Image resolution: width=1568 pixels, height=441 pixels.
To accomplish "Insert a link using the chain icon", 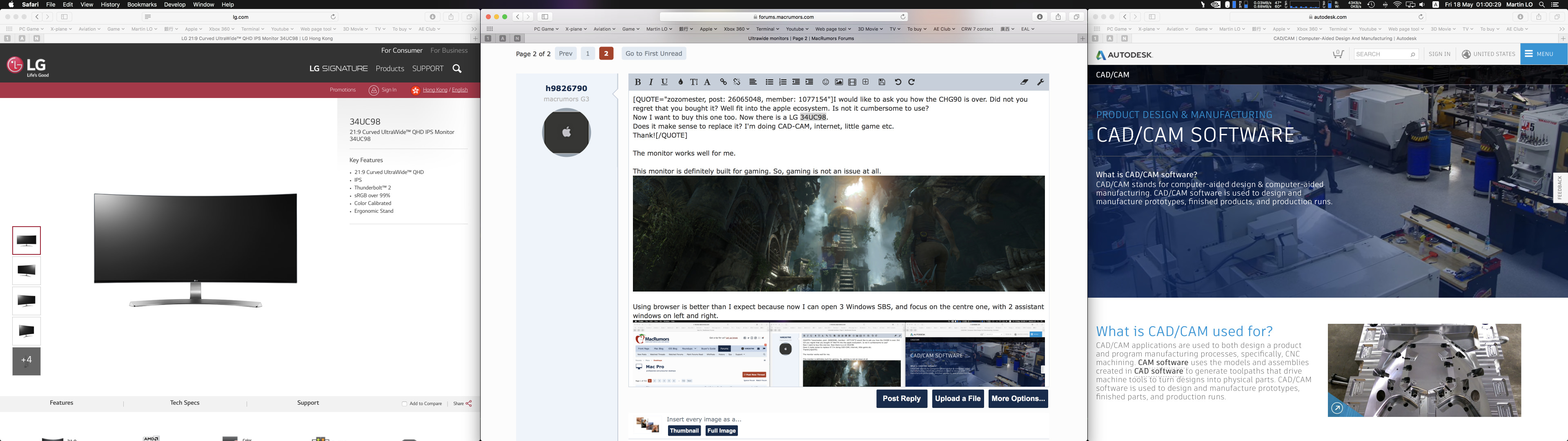I will (723, 82).
